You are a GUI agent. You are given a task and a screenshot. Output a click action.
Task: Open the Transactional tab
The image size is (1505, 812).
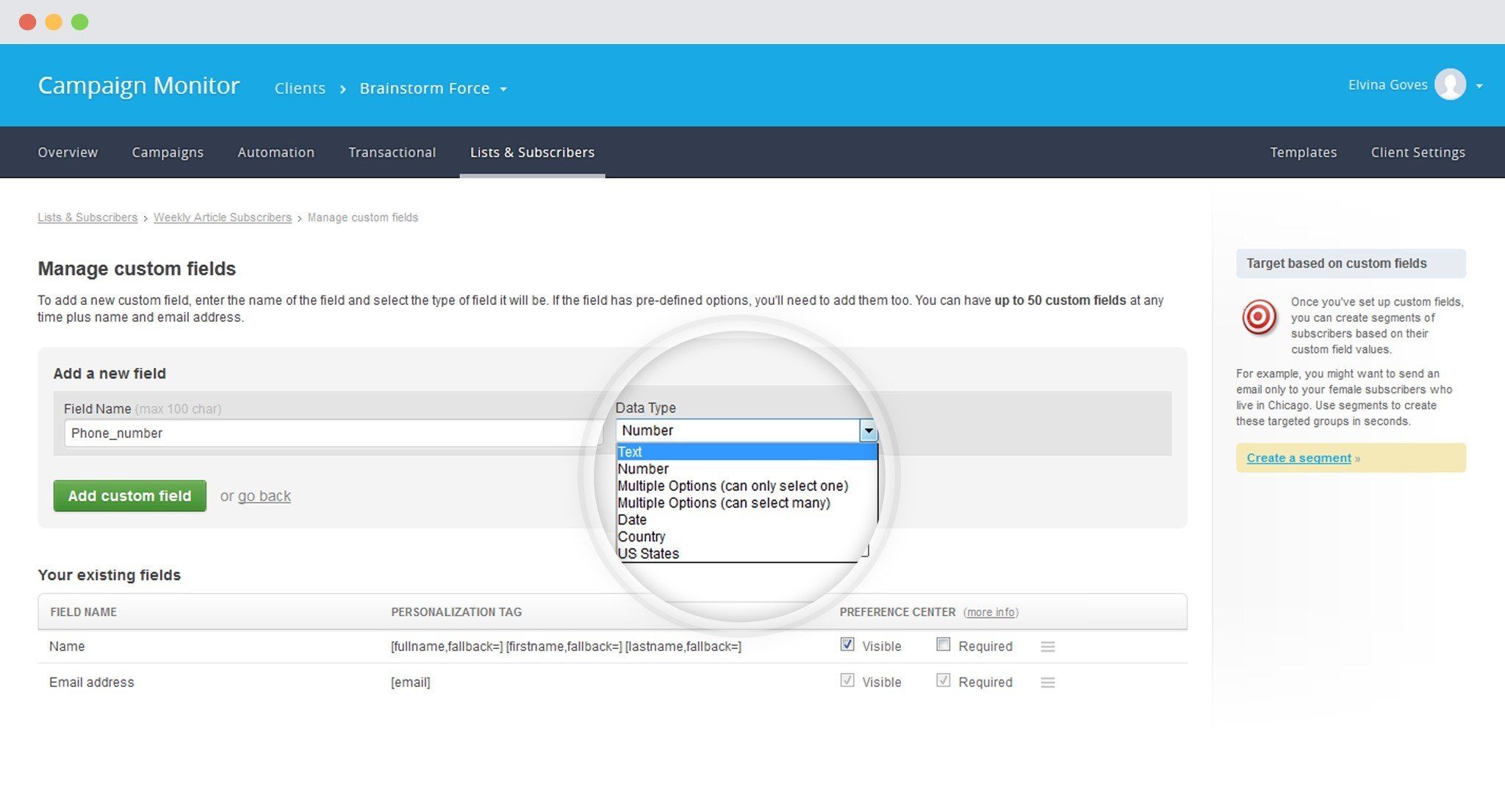coord(392,152)
